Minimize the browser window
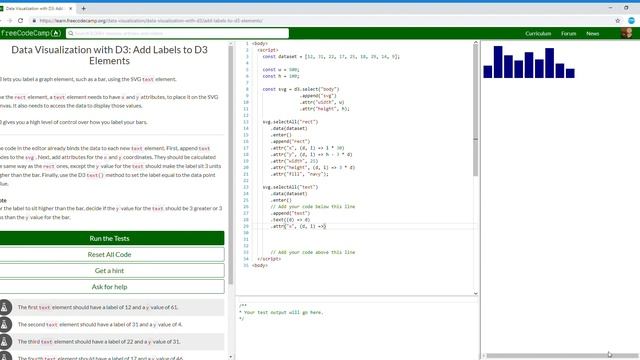Image resolution: width=640 pixels, height=360 pixels. click(x=610, y=8)
